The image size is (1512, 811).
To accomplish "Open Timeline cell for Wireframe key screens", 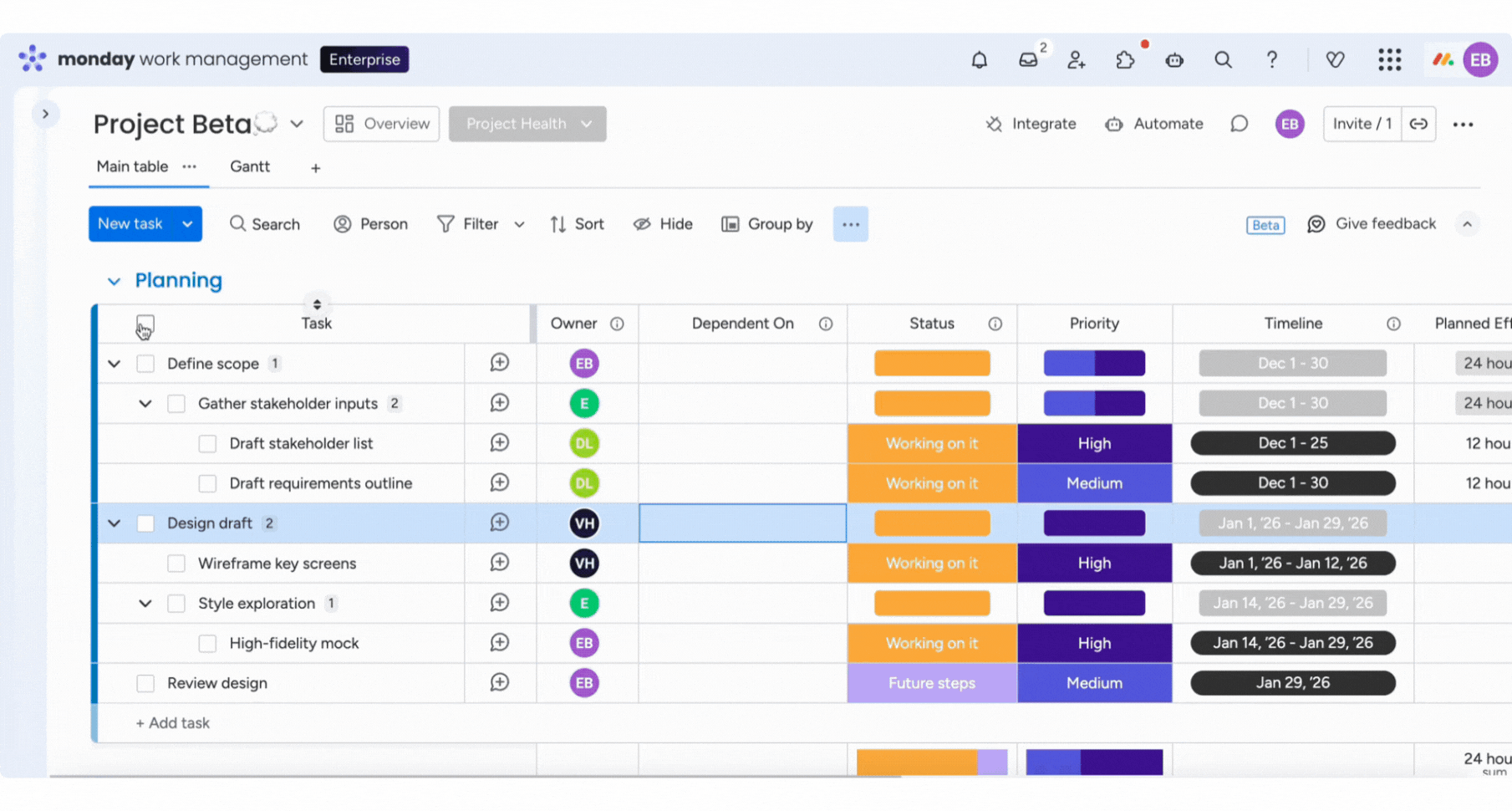I will tap(1293, 563).
